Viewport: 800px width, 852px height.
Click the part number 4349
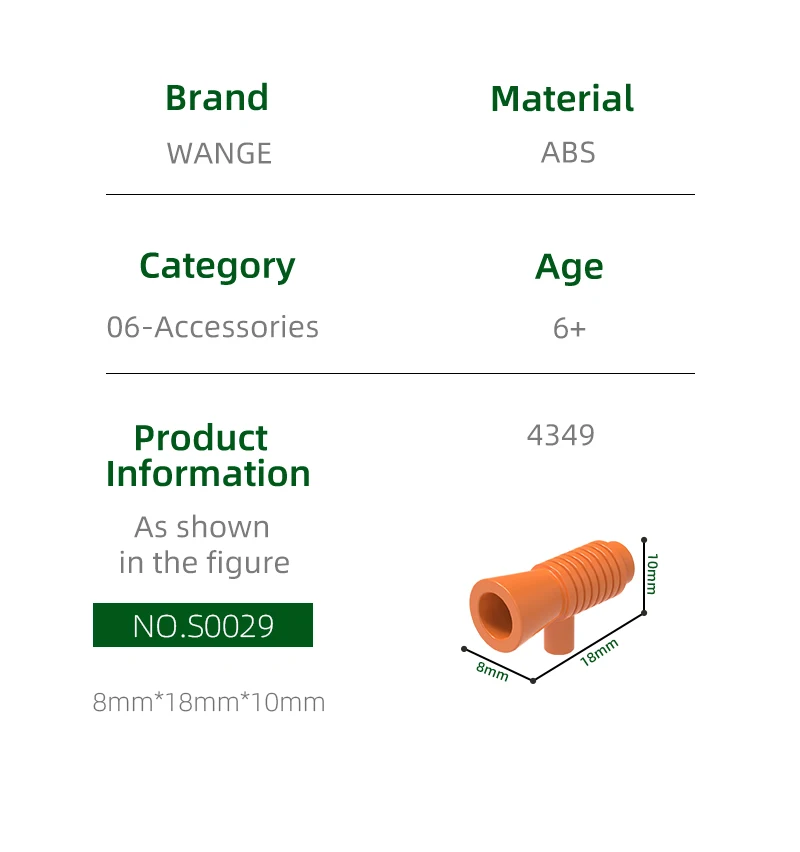(x=560, y=435)
